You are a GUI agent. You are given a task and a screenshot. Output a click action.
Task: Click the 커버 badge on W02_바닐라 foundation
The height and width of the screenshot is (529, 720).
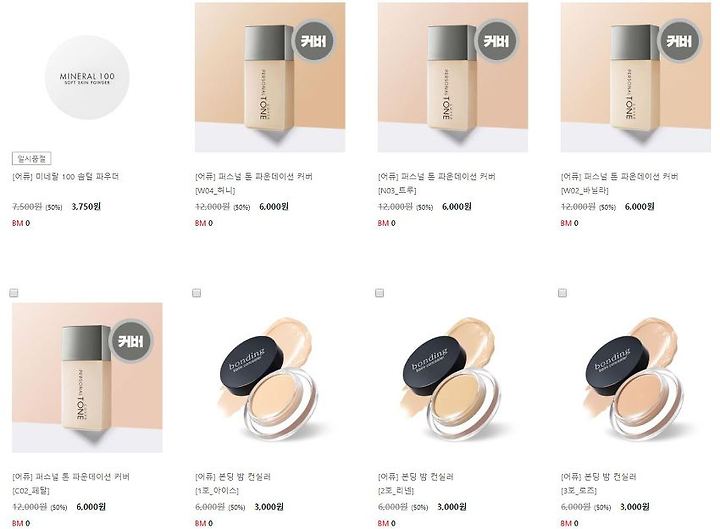679,41
